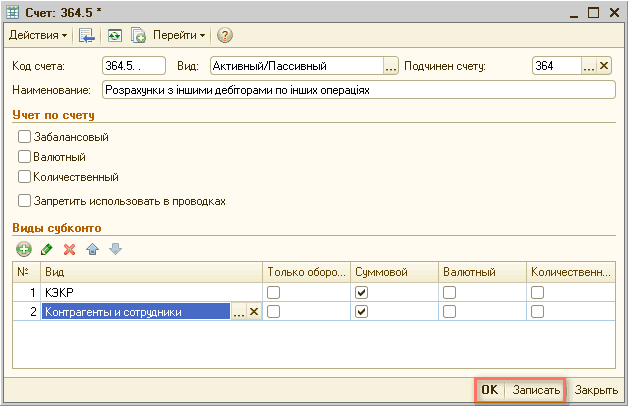Move subkonto row up with arrow icon
Image resolution: width=628 pixels, height=406 pixels.
92,248
